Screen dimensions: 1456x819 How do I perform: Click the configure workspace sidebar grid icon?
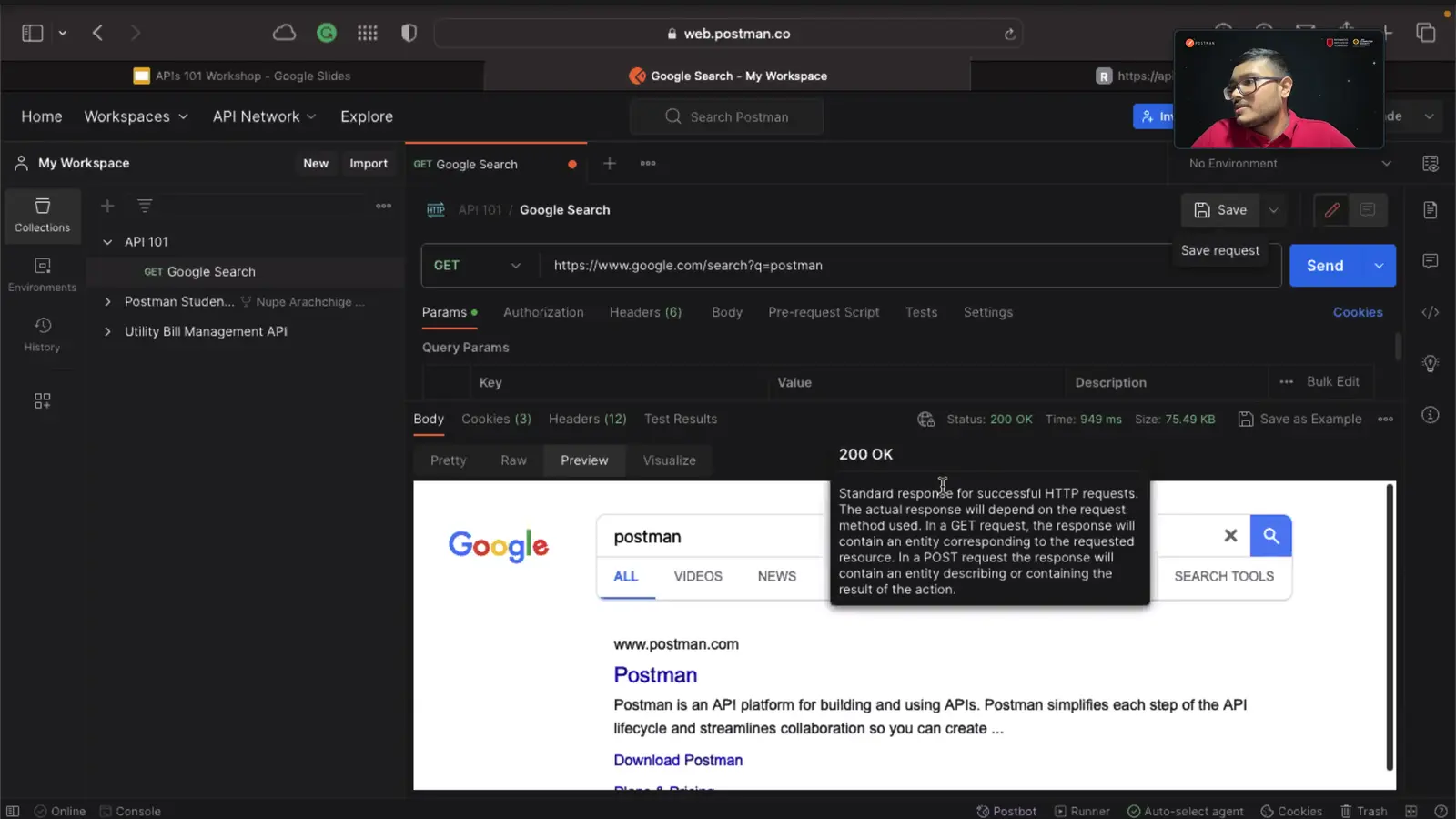coord(42,400)
